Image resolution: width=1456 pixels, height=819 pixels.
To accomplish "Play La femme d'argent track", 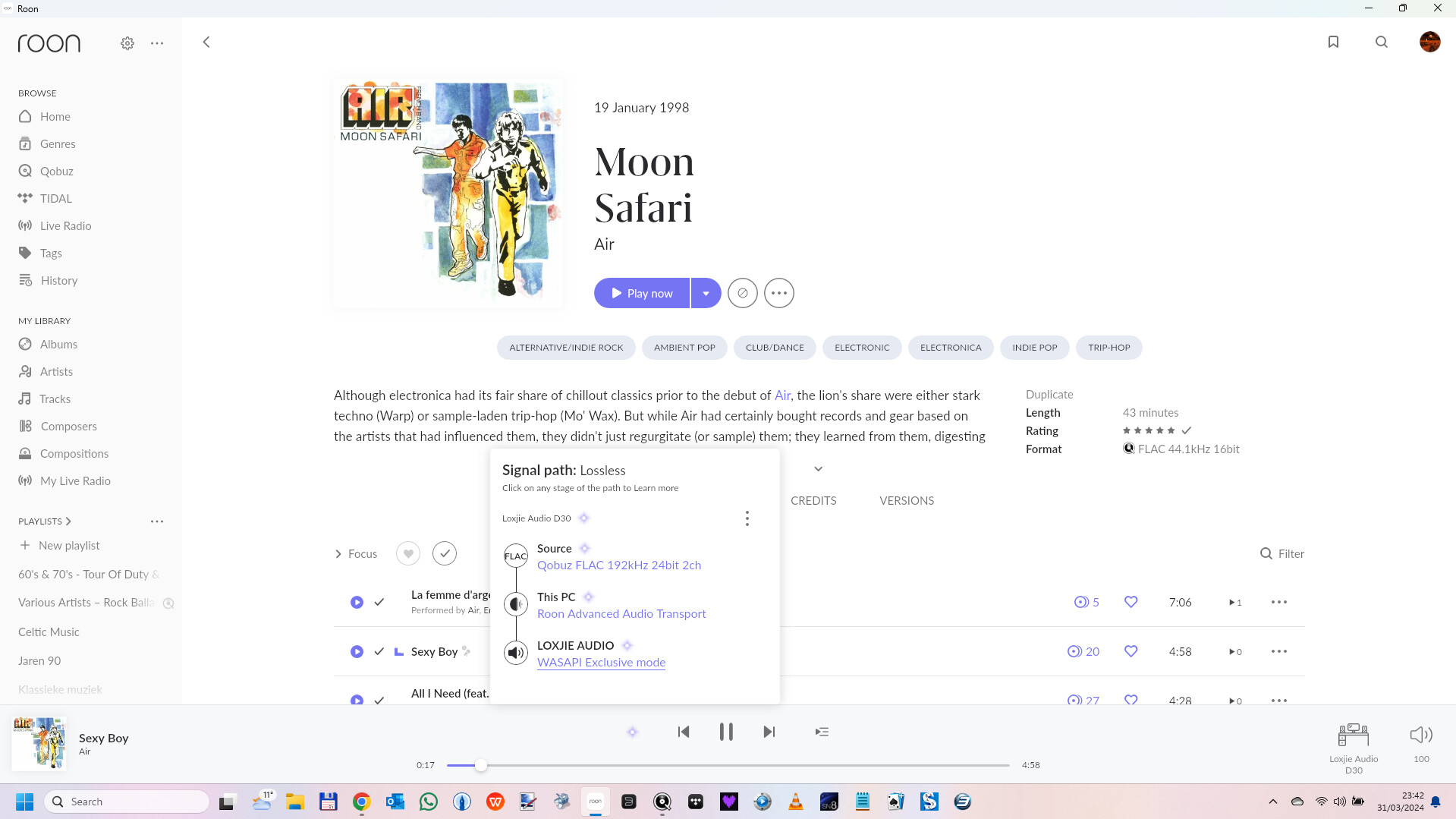I will pyautogui.click(x=357, y=603).
